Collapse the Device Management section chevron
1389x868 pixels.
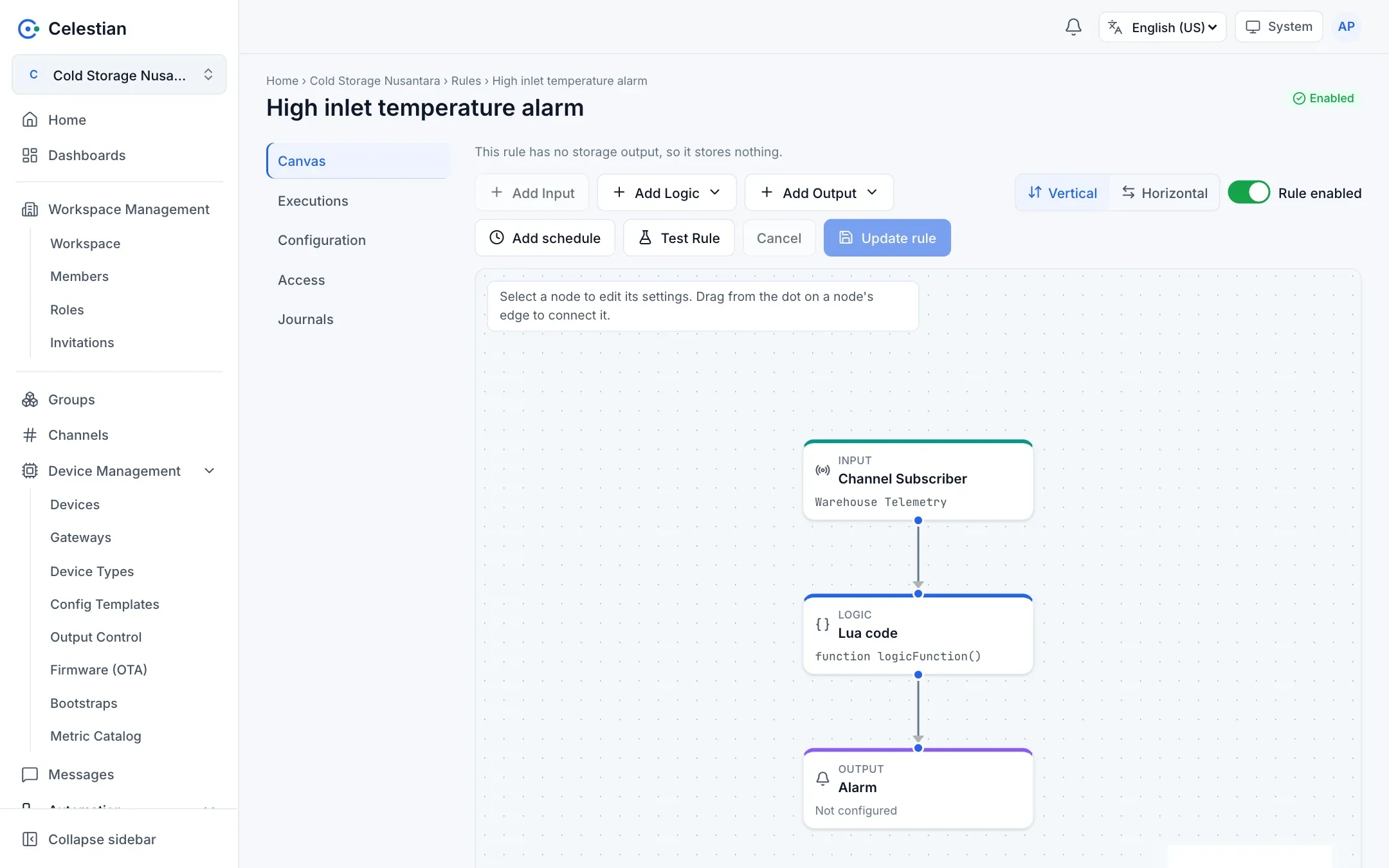[209, 471]
